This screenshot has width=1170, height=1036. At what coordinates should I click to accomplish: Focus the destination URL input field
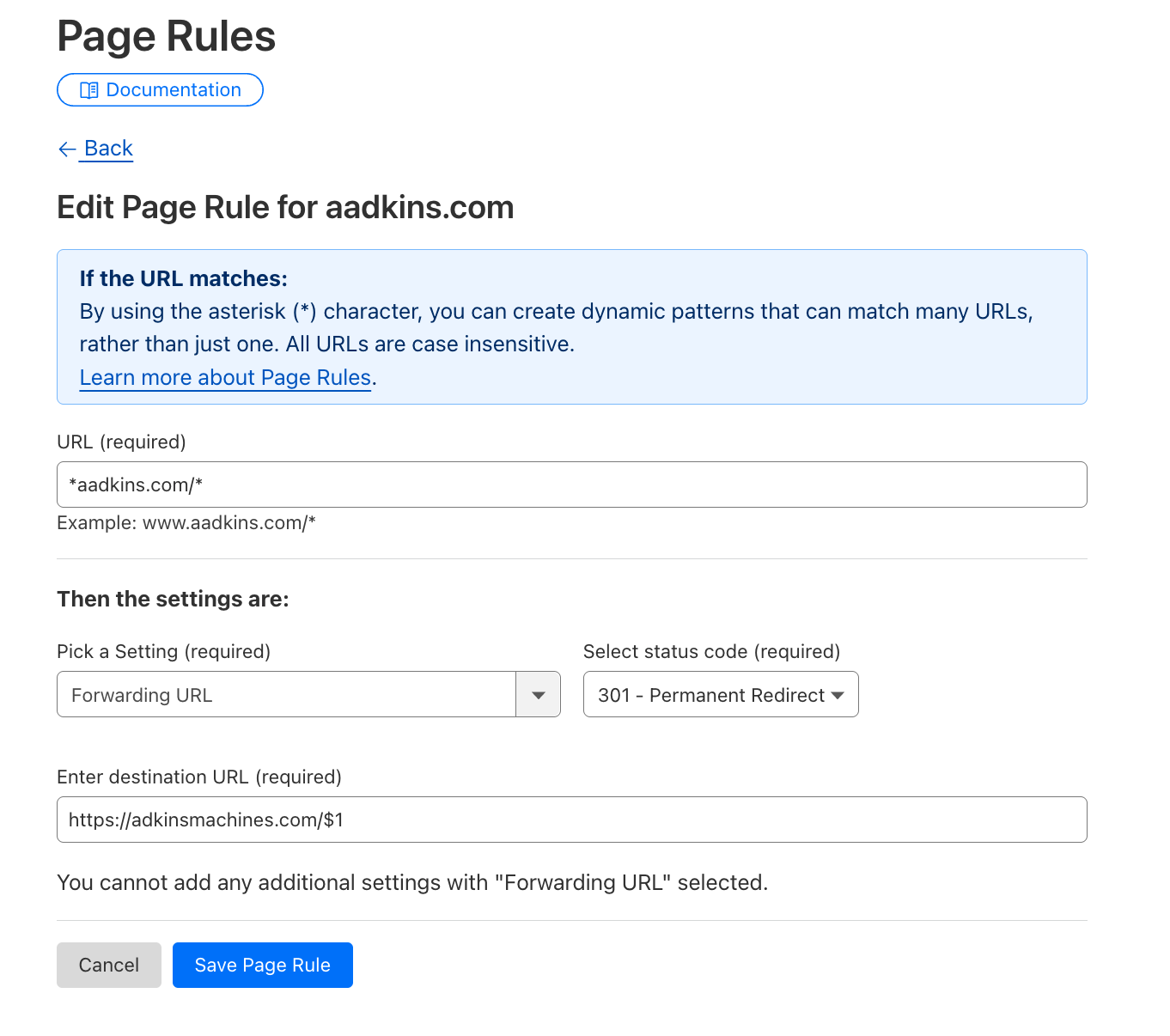(x=571, y=820)
